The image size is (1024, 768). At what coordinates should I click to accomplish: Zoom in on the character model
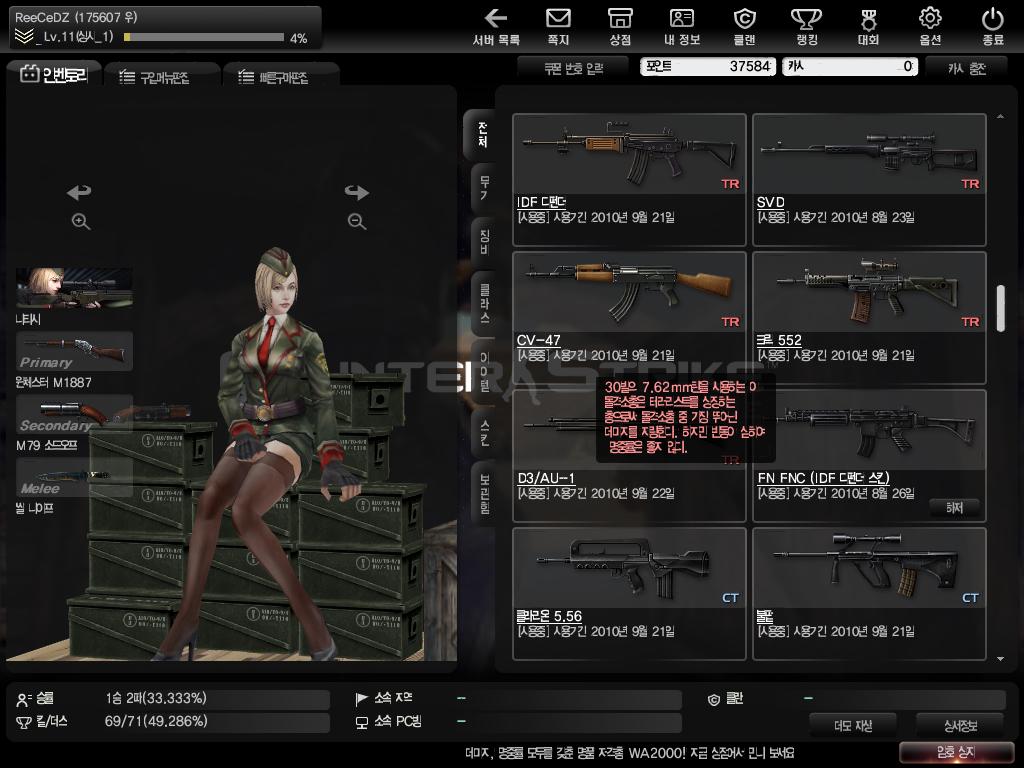tap(80, 221)
